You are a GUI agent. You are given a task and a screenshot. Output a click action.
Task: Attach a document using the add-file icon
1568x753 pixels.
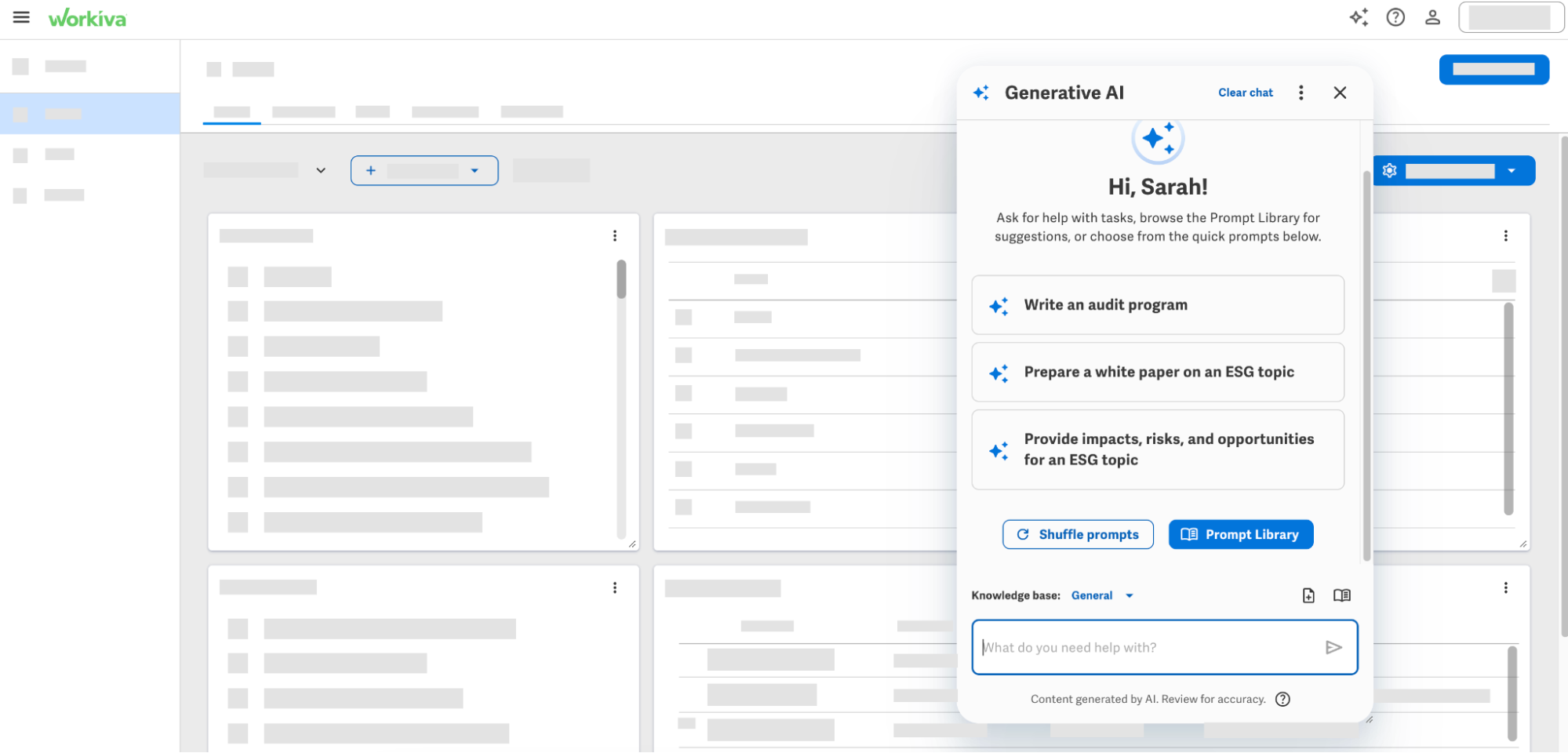tap(1308, 595)
